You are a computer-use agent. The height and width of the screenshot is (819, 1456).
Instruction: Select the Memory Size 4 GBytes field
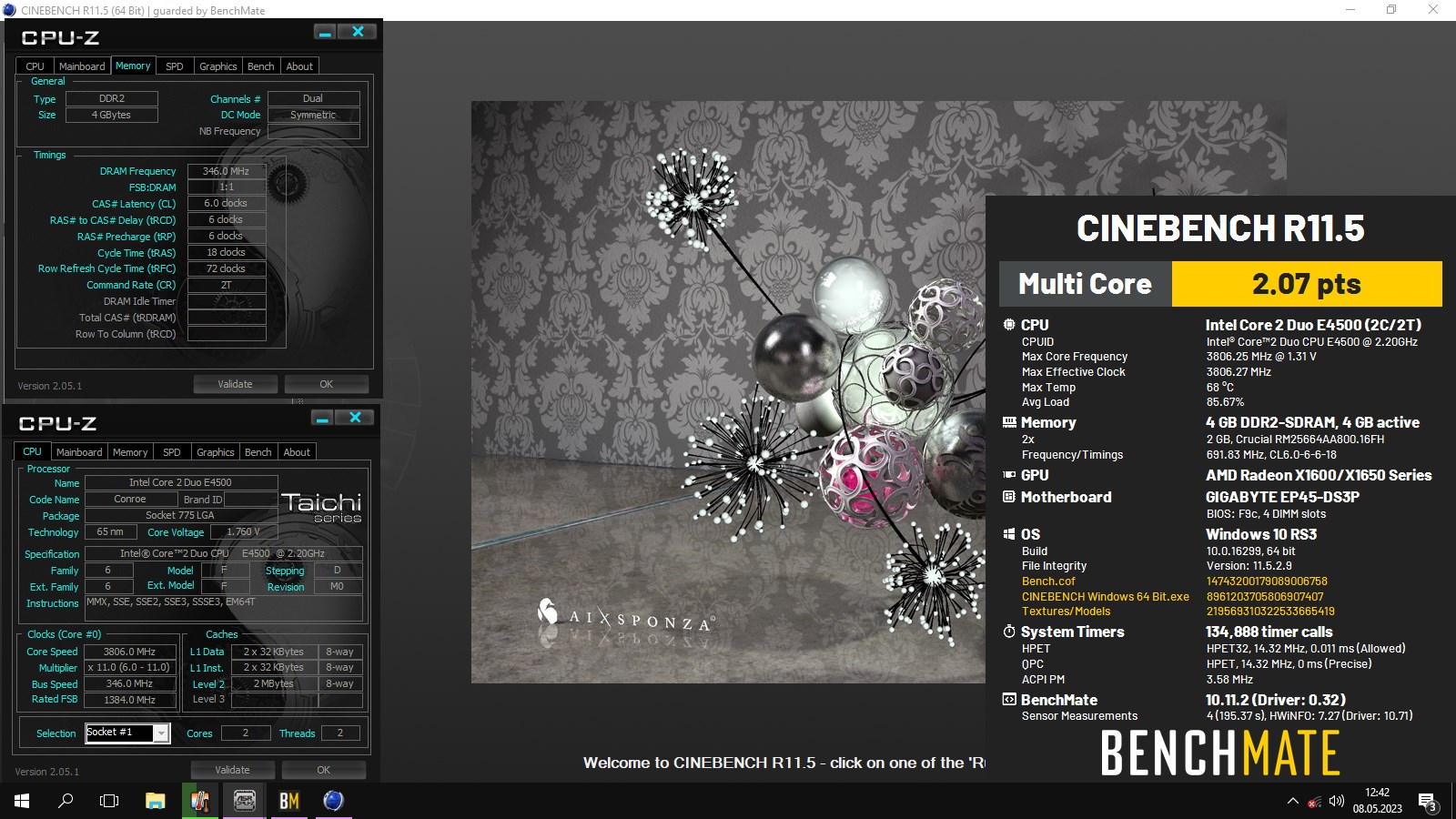tap(111, 116)
